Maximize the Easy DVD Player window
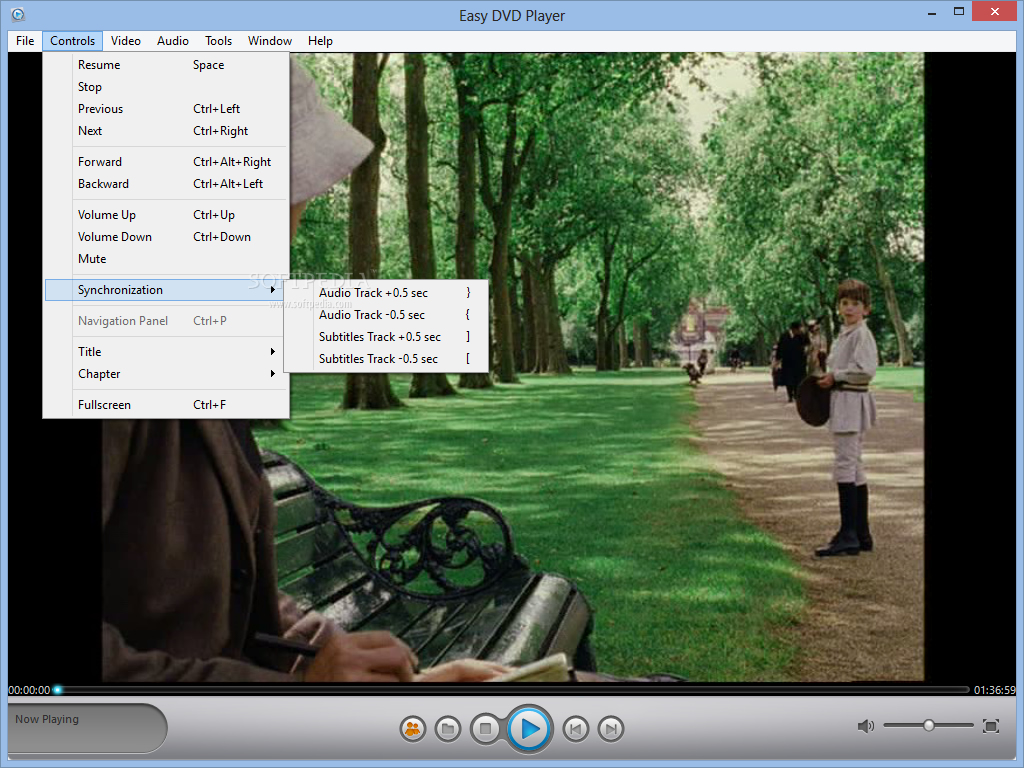Screen dimensions: 1024x768 click(x=959, y=12)
